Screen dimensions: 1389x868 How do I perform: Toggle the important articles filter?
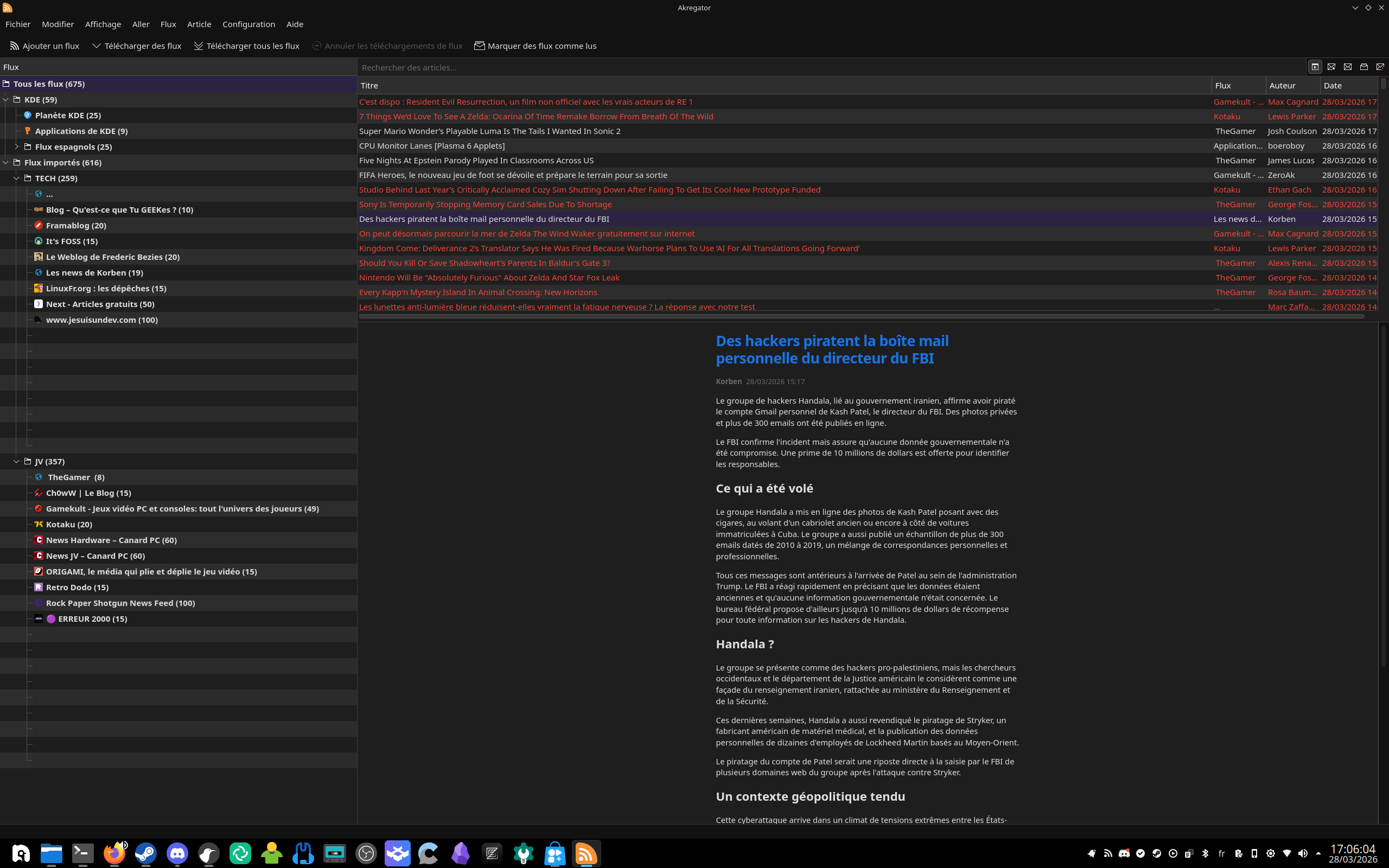point(1380,67)
